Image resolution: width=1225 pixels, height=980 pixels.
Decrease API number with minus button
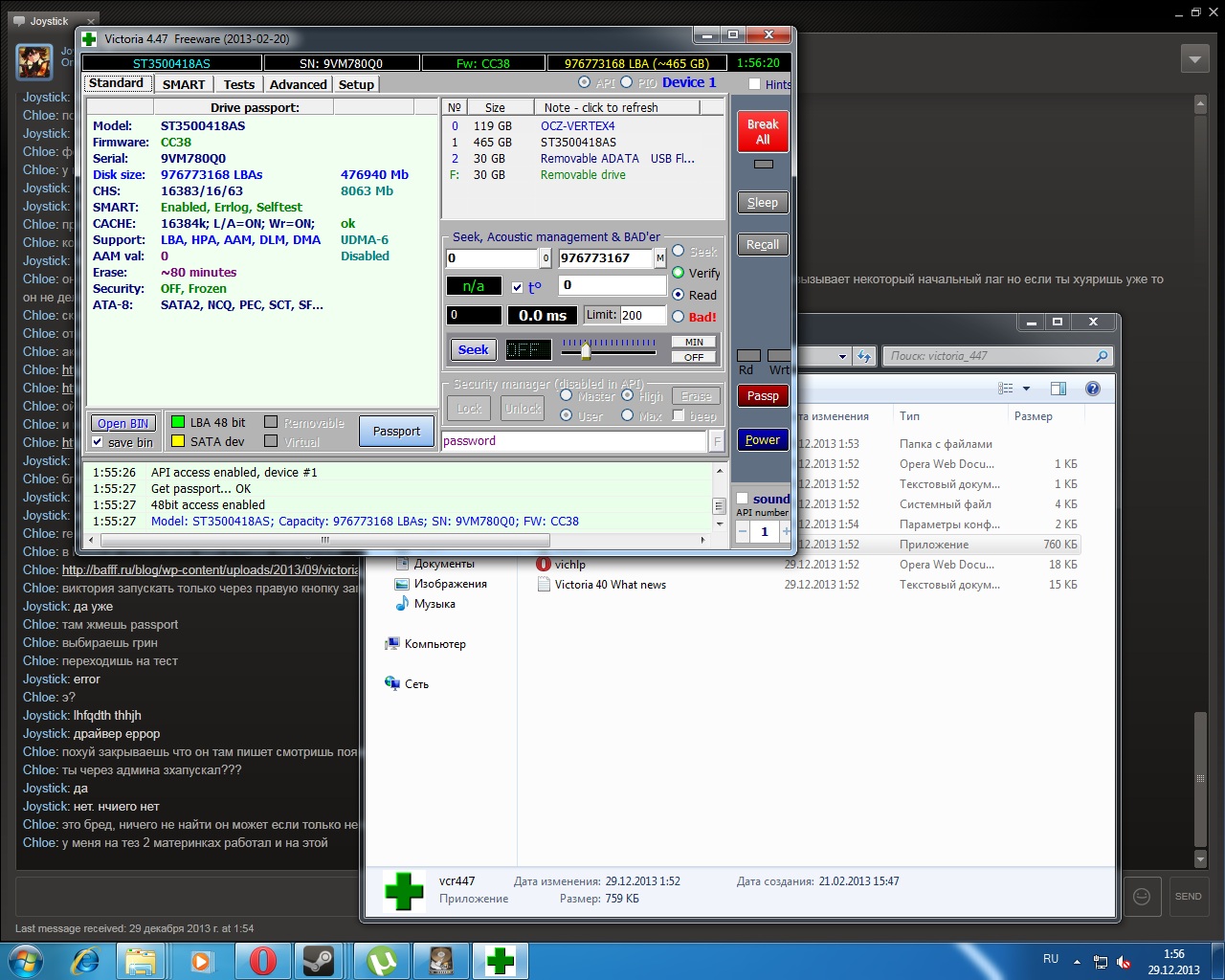pyautogui.click(x=743, y=531)
